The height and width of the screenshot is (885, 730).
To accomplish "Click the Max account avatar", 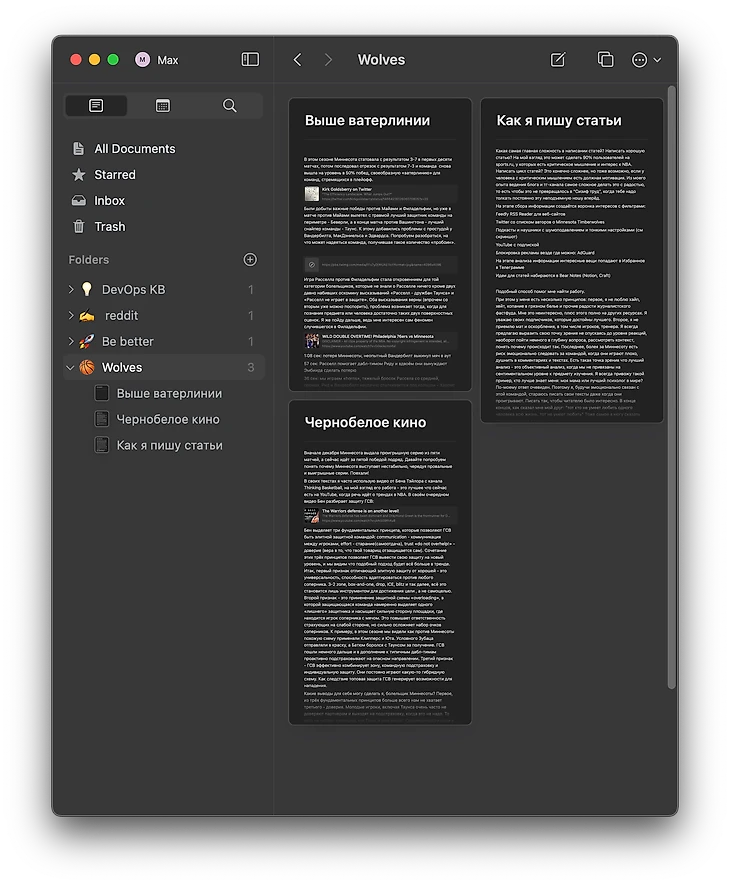I will coord(142,59).
